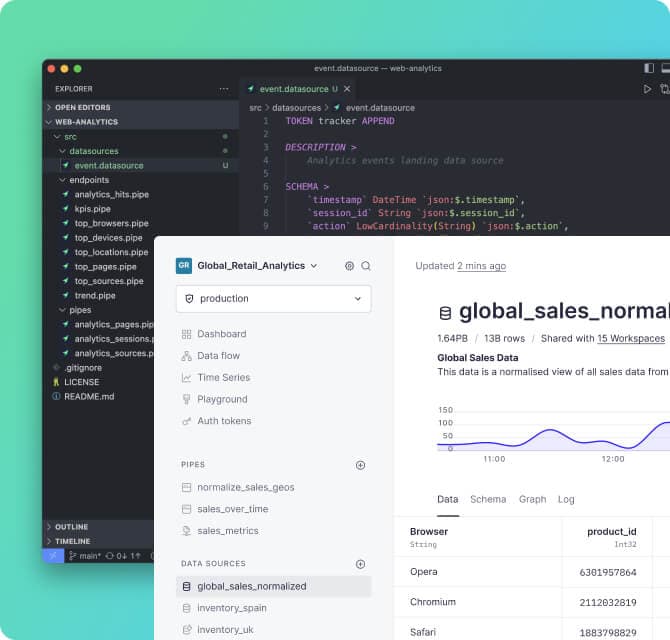Click the datasources breadcrumb segment
Screen dimensions: 670x640
(x=296, y=108)
